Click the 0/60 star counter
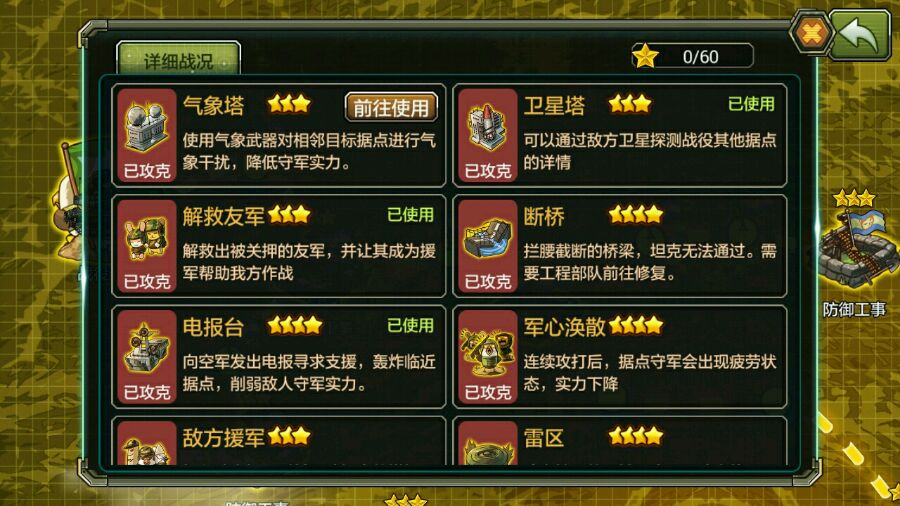 (x=693, y=56)
